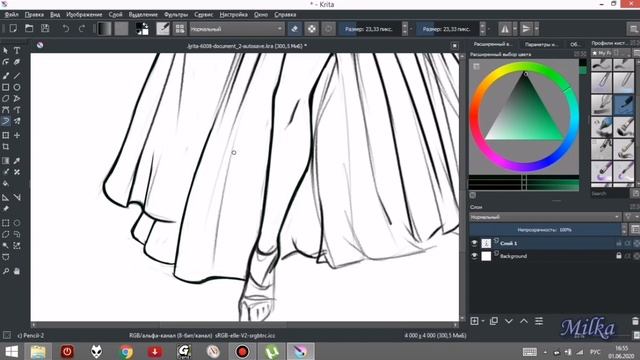
Task: Open the Фильтры menu
Action: [176, 14]
